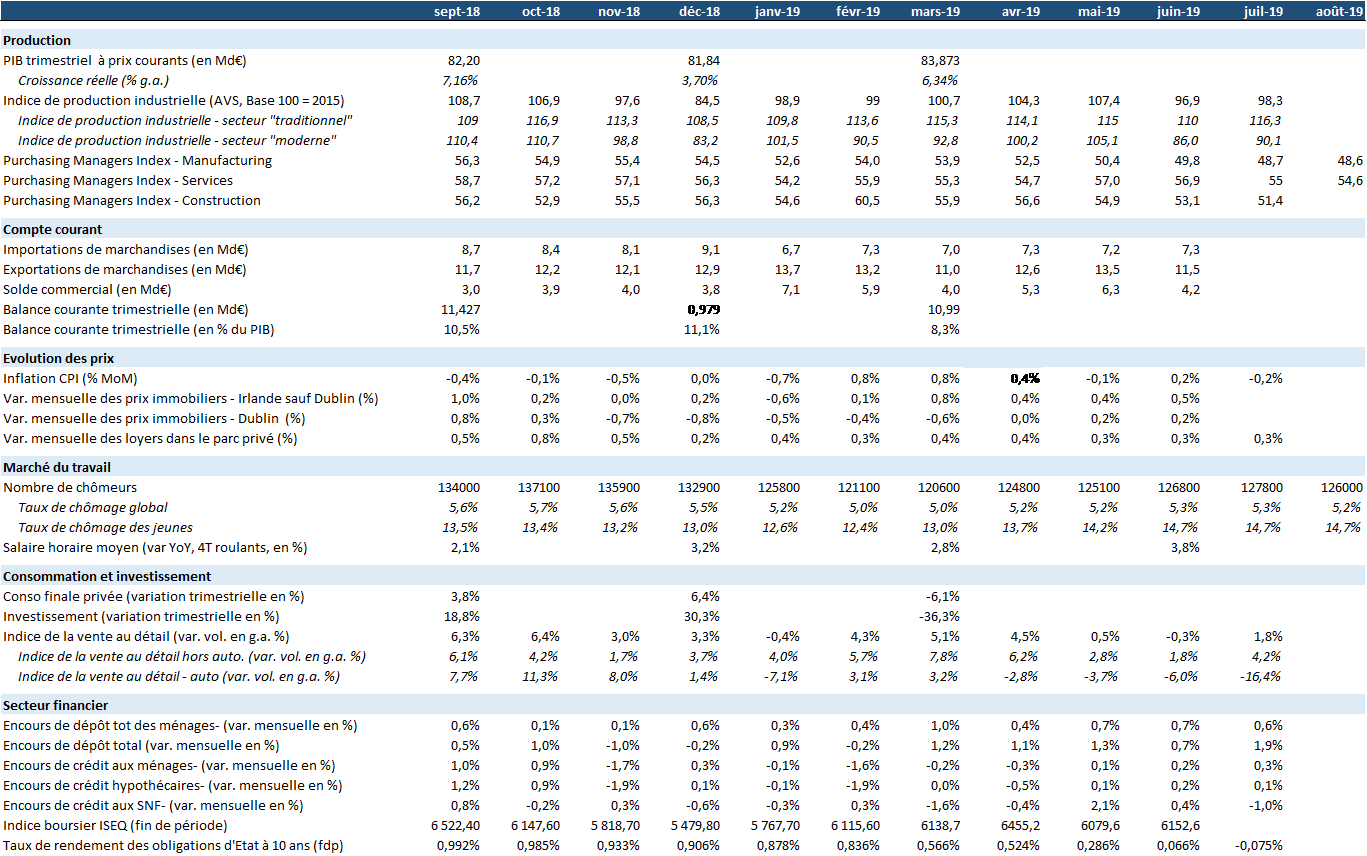Click the chômeurs value 137100
Screen dimensions: 1367x856
pyautogui.click(x=539, y=488)
